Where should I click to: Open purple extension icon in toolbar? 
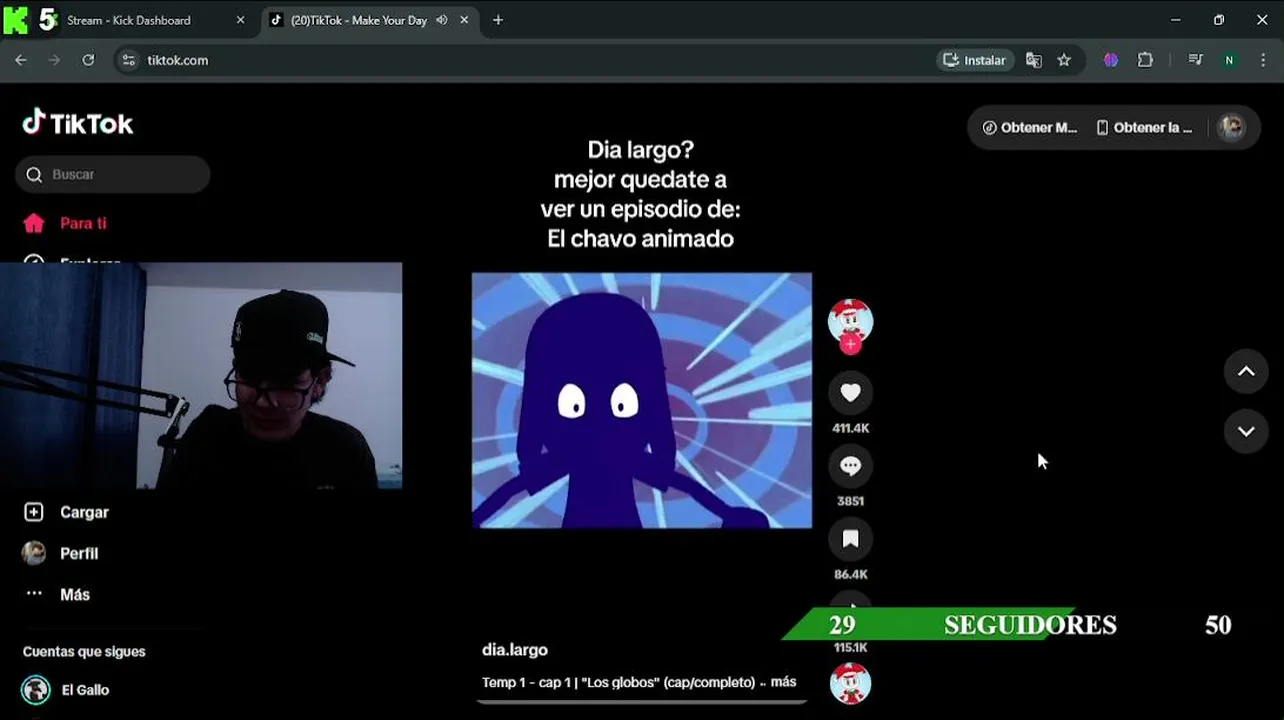pos(1111,60)
